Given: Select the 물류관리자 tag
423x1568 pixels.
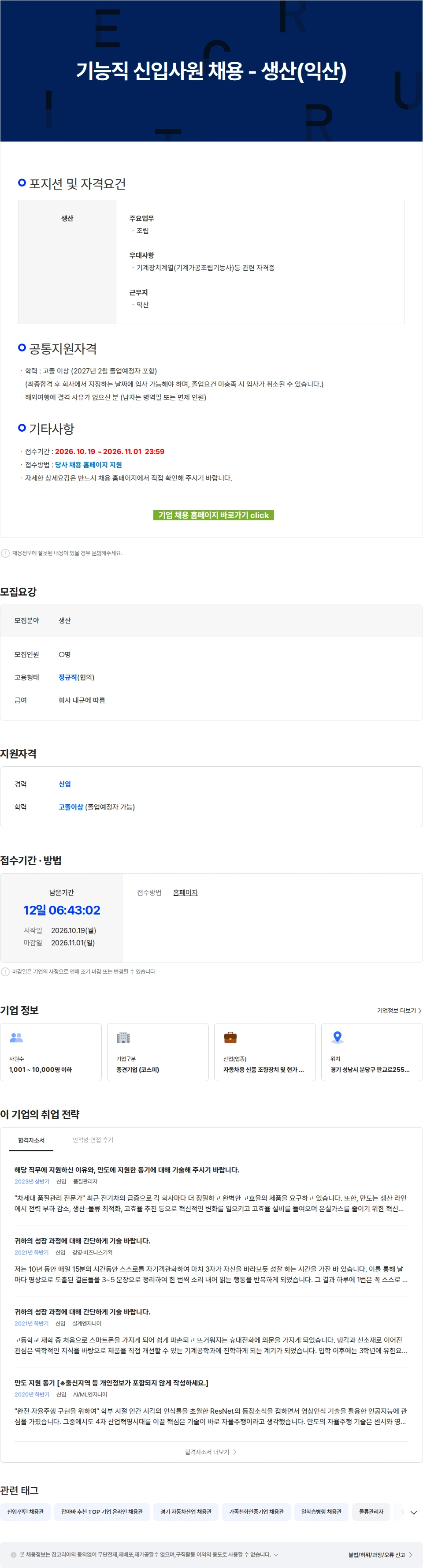Looking at the screenshot, I should [371, 1512].
